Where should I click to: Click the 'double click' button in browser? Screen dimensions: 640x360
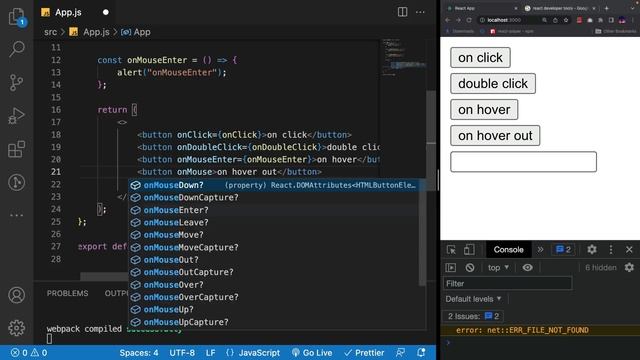click(493, 84)
